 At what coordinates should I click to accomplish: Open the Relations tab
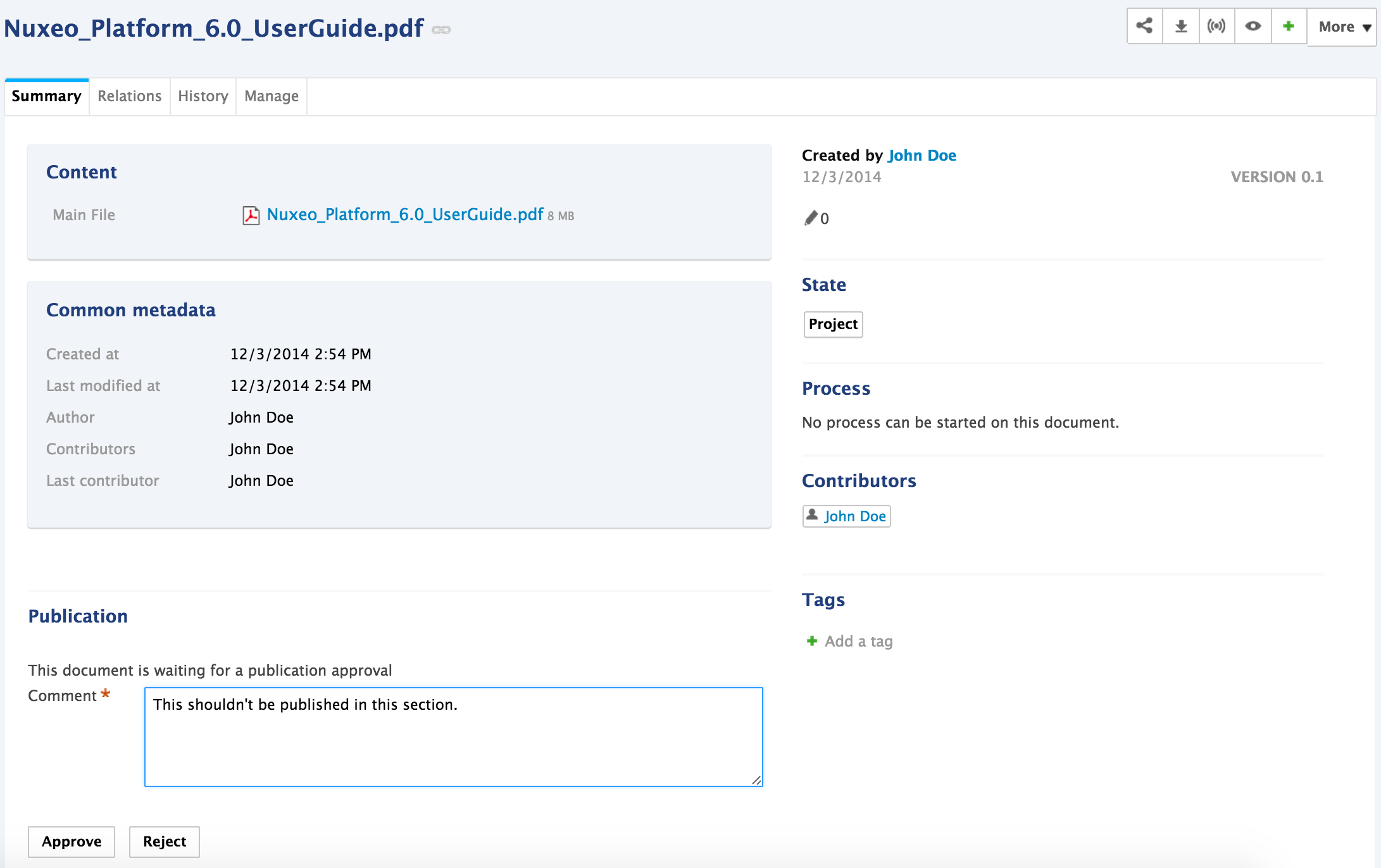[130, 96]
